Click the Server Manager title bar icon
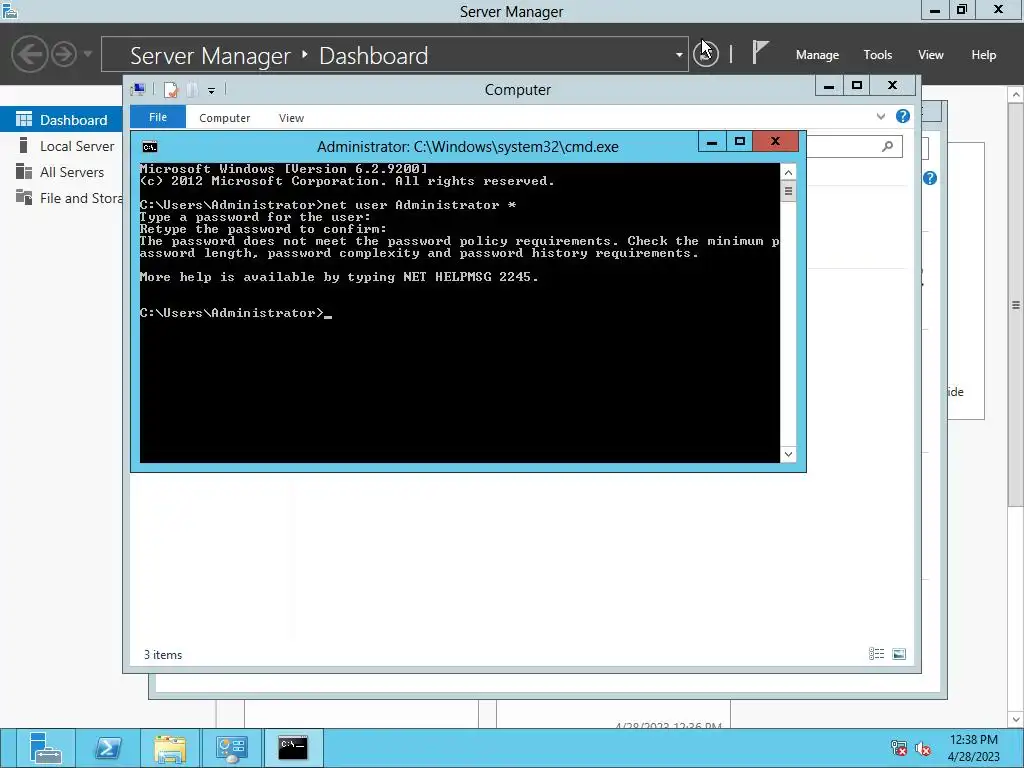The height and width of the screenshot is (768, 1024). tap(10, 11)
